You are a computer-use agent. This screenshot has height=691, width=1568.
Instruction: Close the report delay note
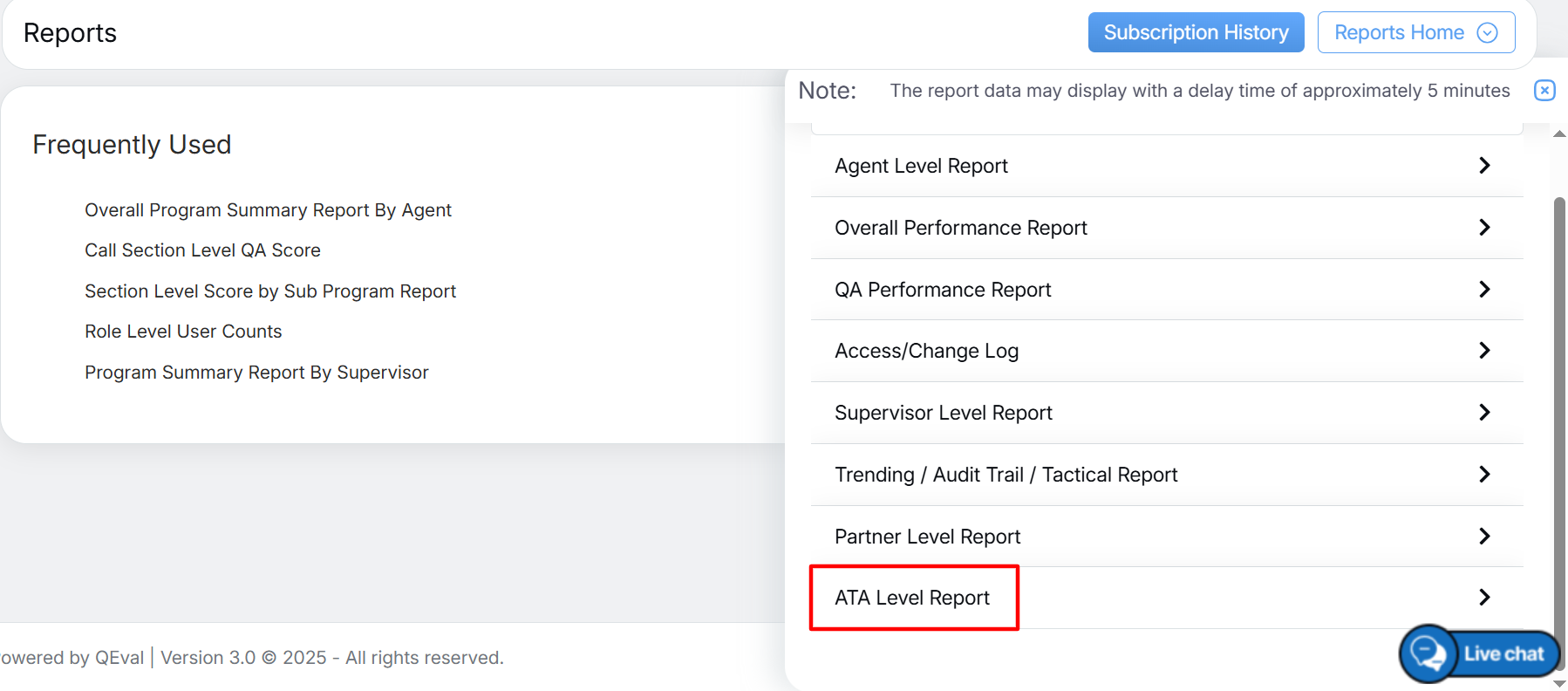coord(1544,91)
